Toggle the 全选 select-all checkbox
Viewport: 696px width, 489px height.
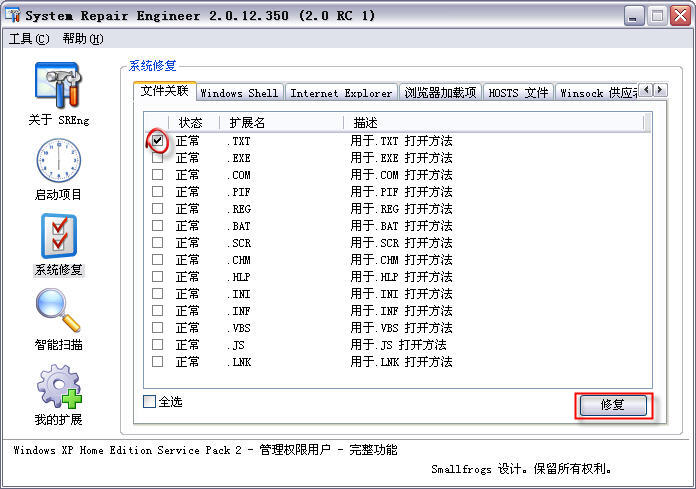pyautogui.click(x=149, y=402)
